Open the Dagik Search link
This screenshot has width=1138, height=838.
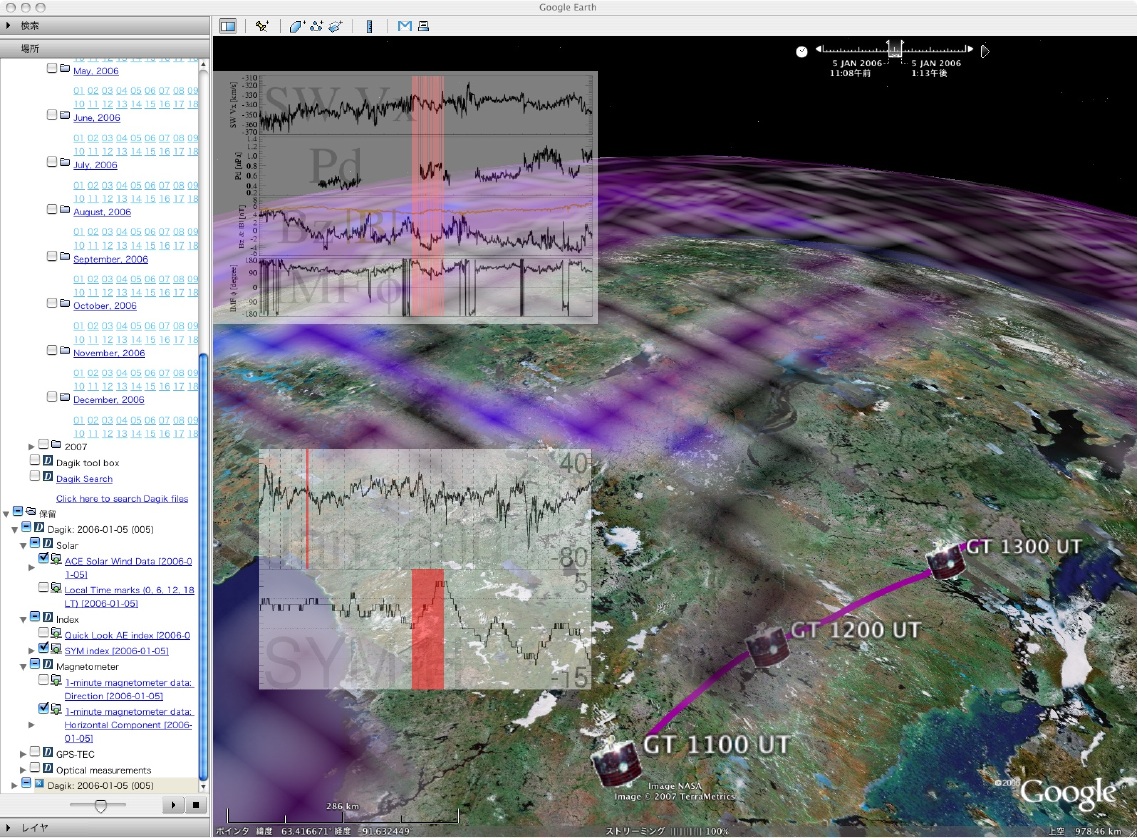click(x=84, y=479)
